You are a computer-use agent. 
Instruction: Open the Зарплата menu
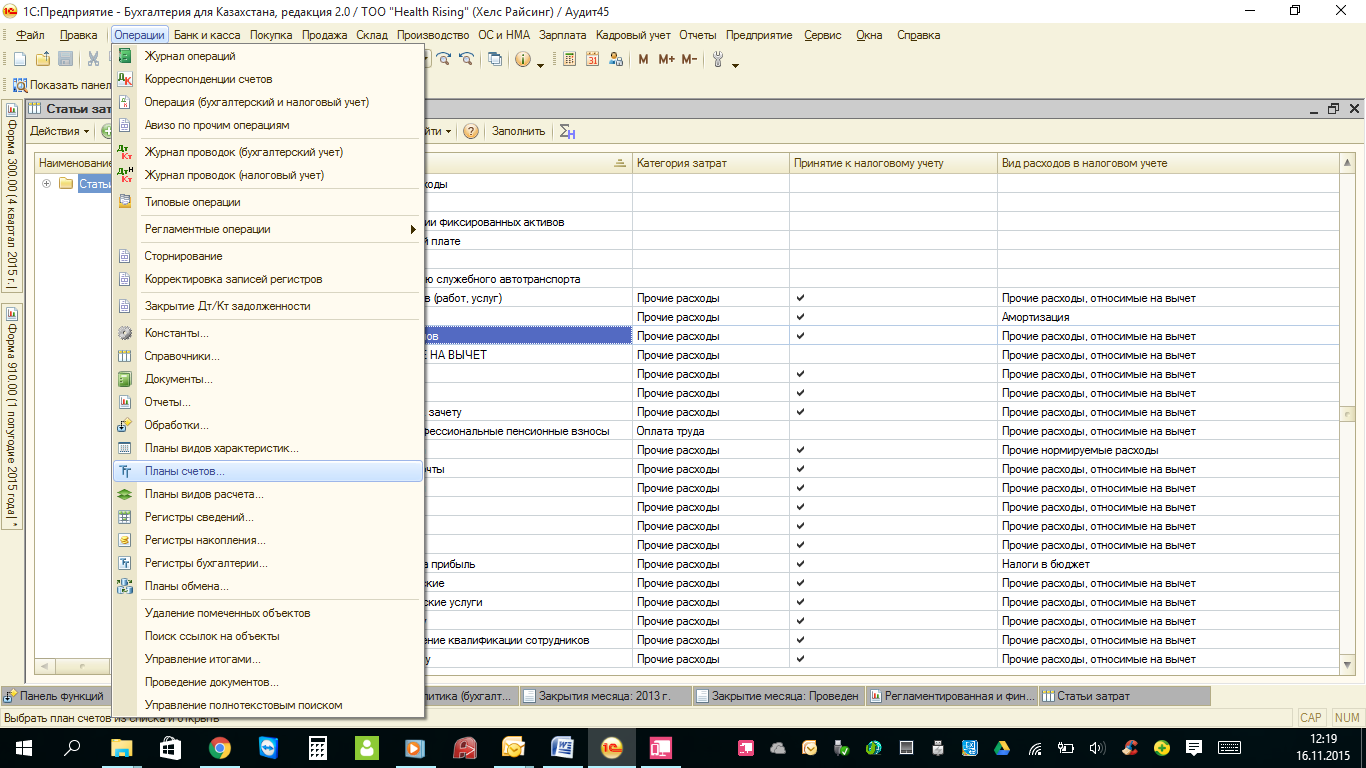pyautogui.click(x=563, y=35)
